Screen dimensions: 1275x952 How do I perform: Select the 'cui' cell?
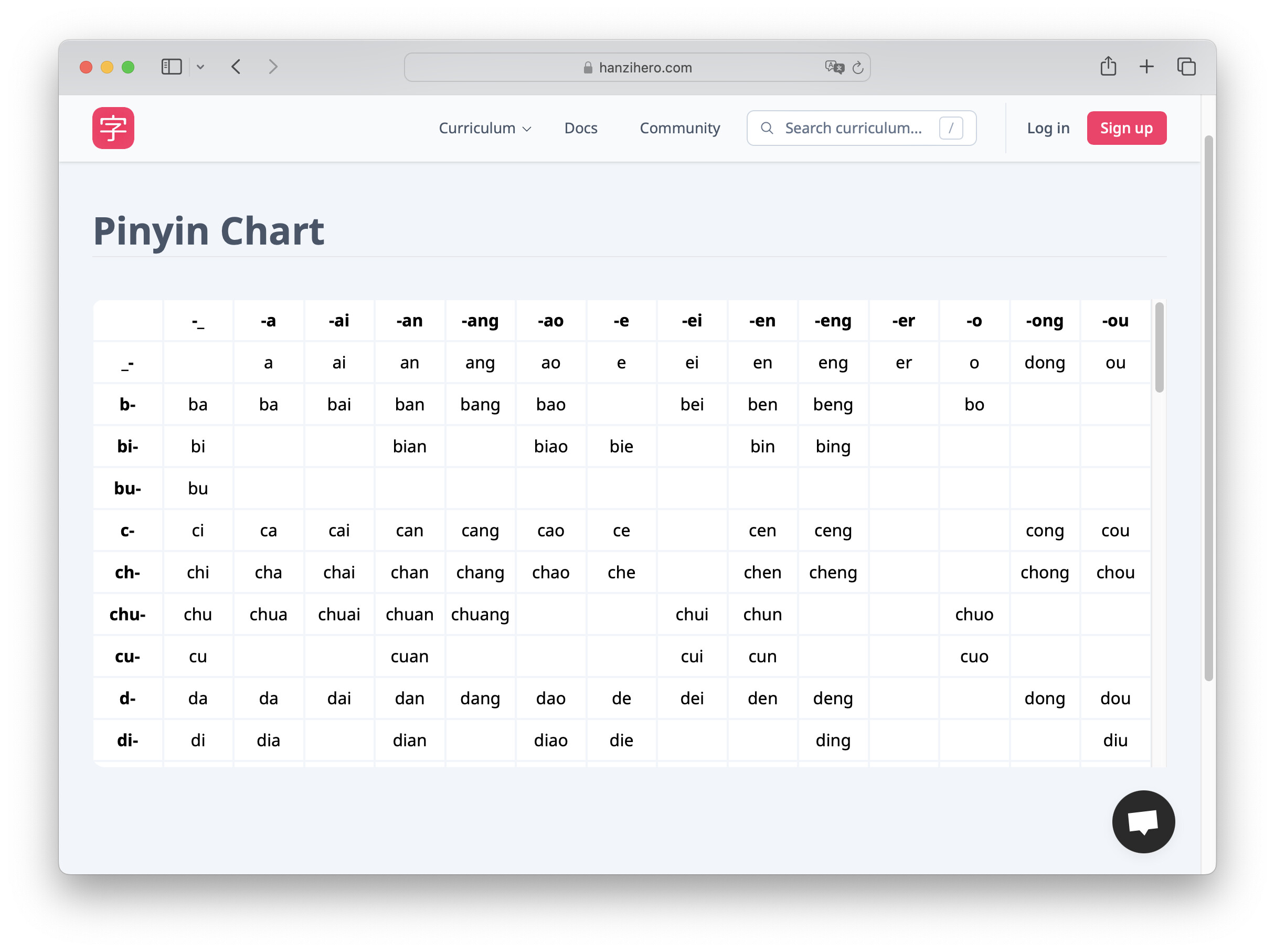tap(692, 657)
